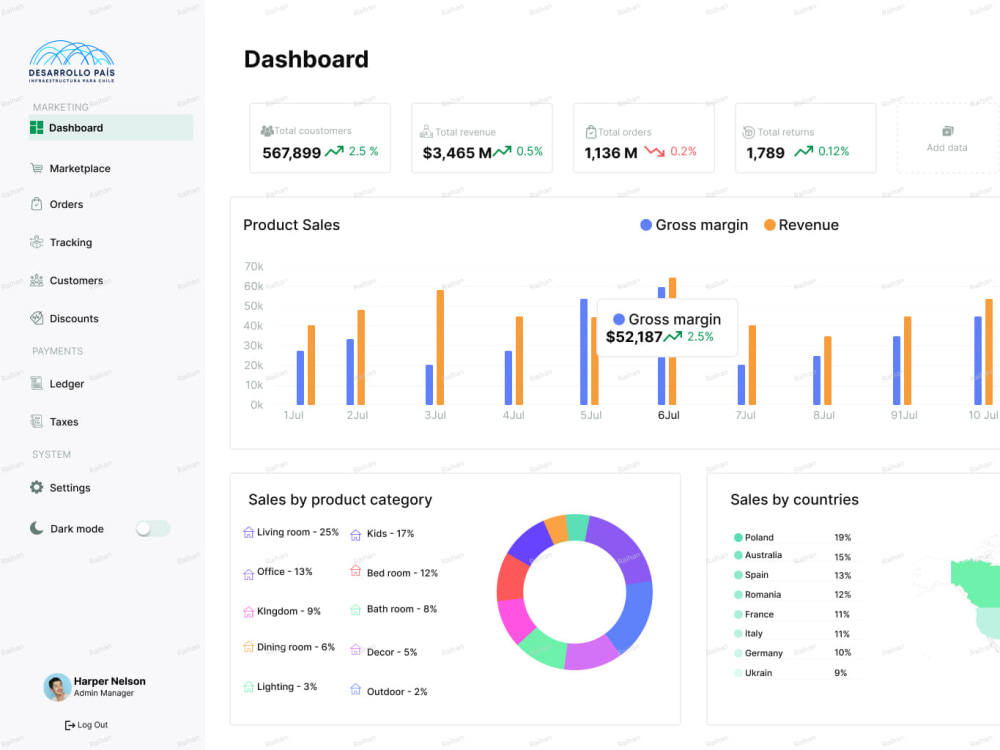Click the Total revenue icon
The width and height of the screenshot is (1000, 750).
(426, 132)
